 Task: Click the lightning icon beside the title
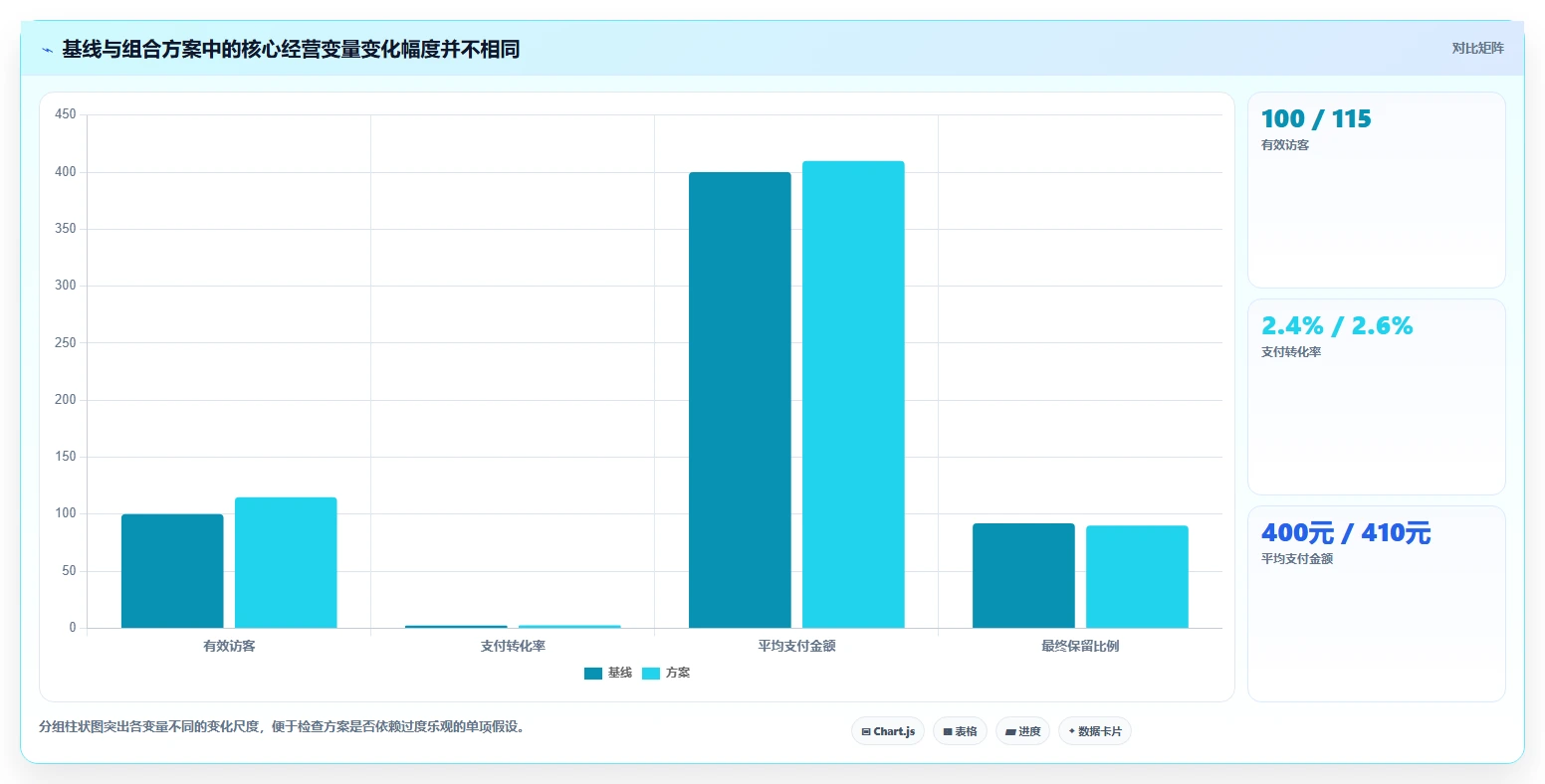[x=48, y=50]
